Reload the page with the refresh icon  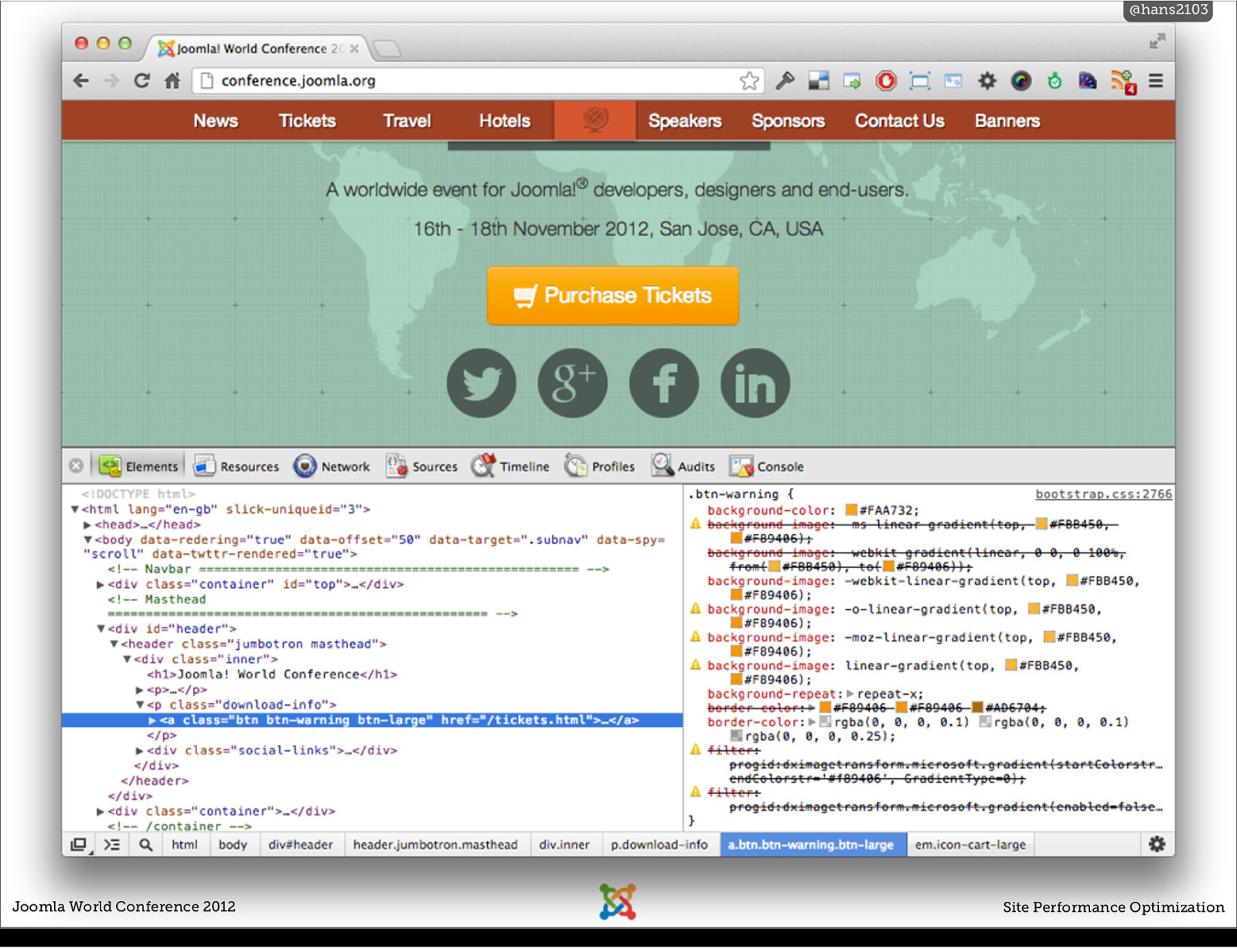point(141,80)
